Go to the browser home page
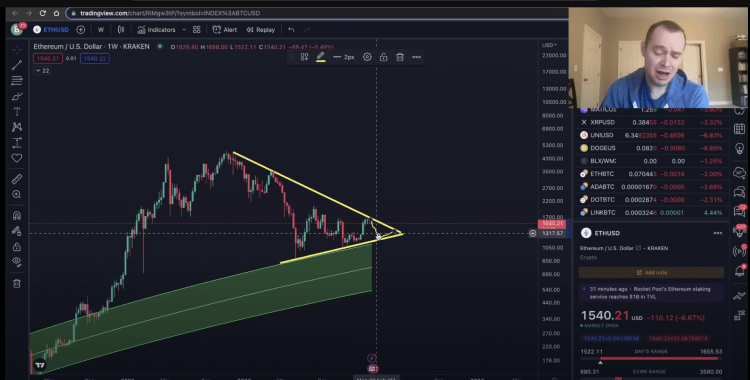The height and width of the screenshot is (380, 750). (x=56, y=13)
